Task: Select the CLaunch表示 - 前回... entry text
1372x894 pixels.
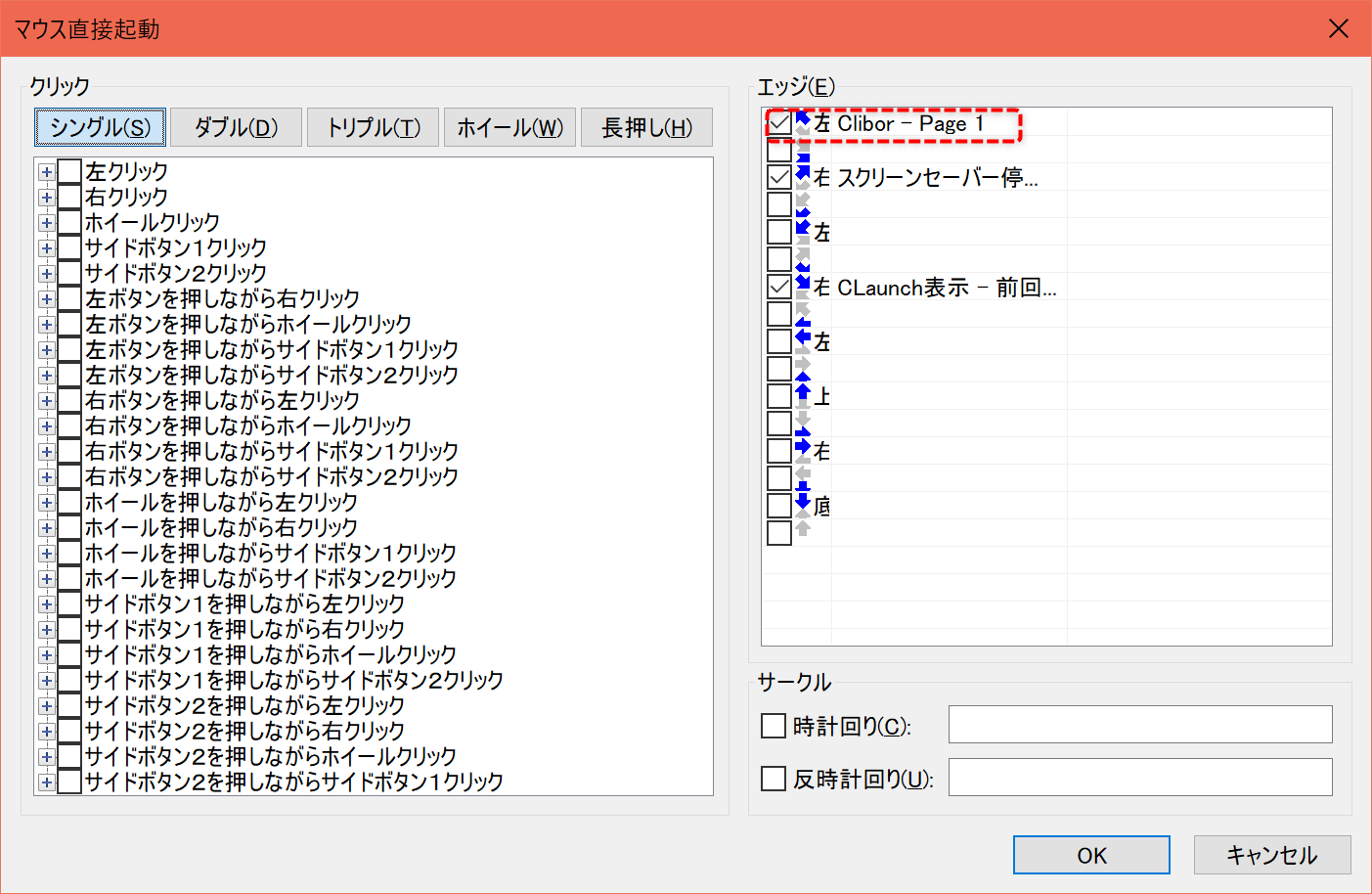Action: point(947,288)
